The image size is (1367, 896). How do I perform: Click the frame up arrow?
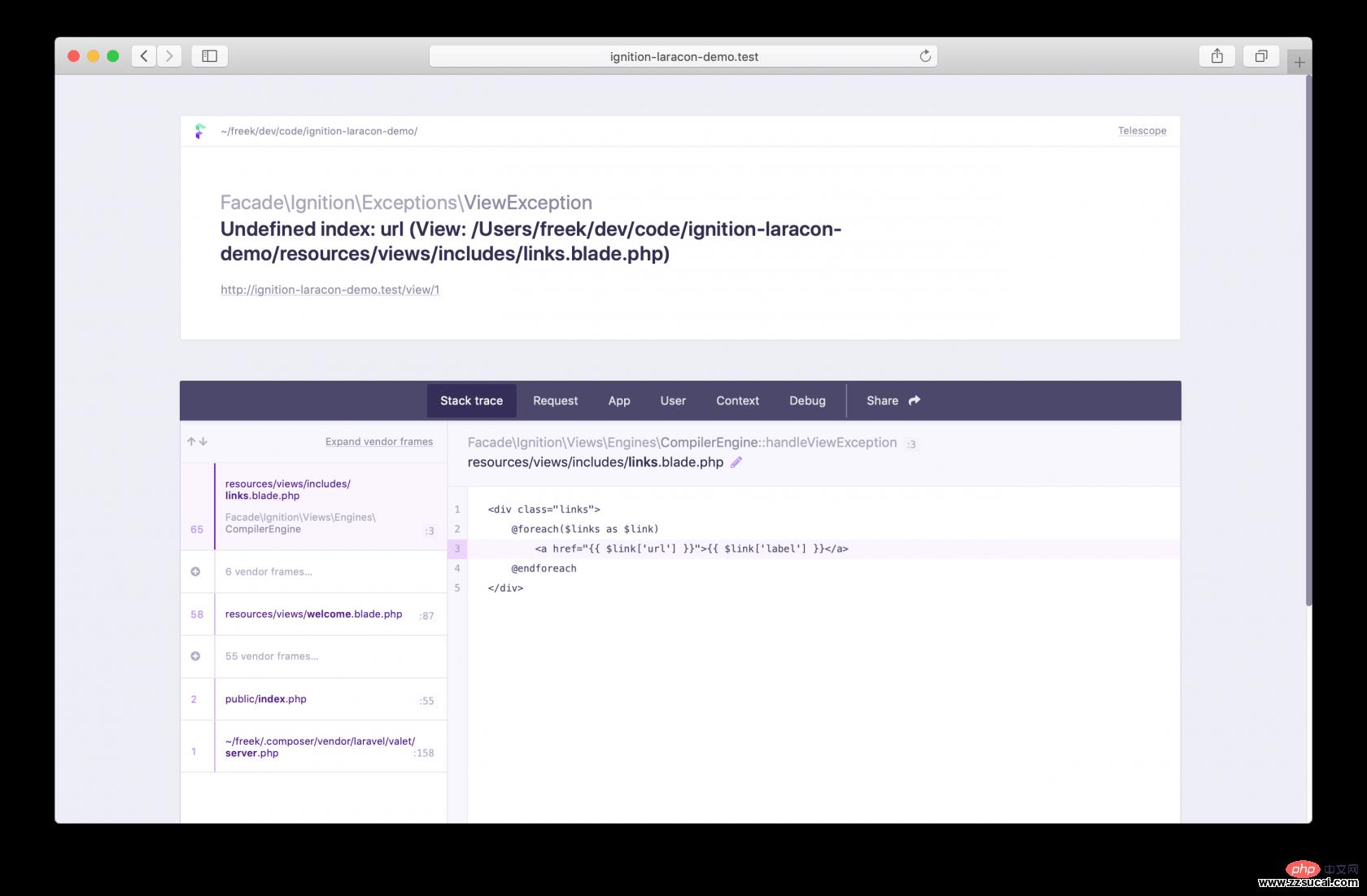pos(191,441)
